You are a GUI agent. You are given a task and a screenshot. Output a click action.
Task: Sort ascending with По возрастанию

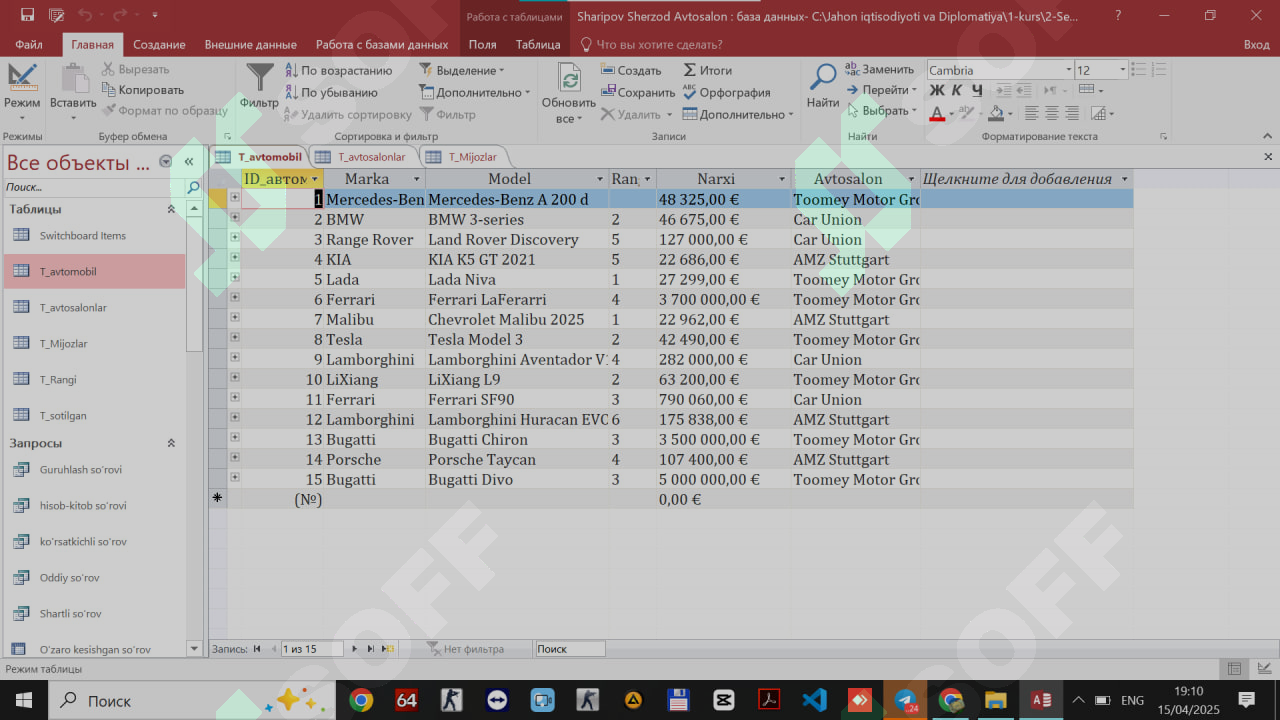pyautogui.click(x=338, y=71)
